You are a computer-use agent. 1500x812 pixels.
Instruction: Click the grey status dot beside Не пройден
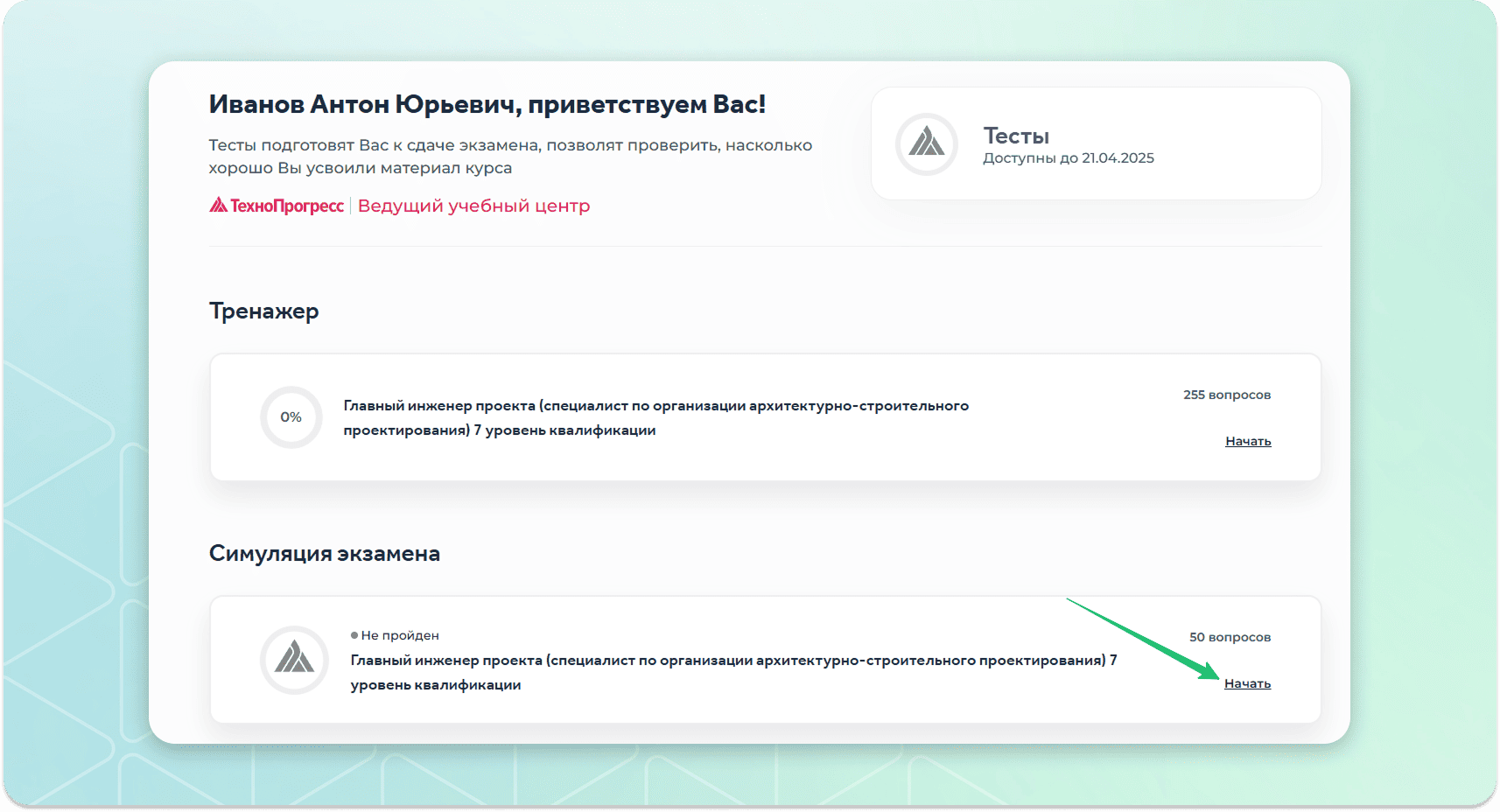coord(354,635)
